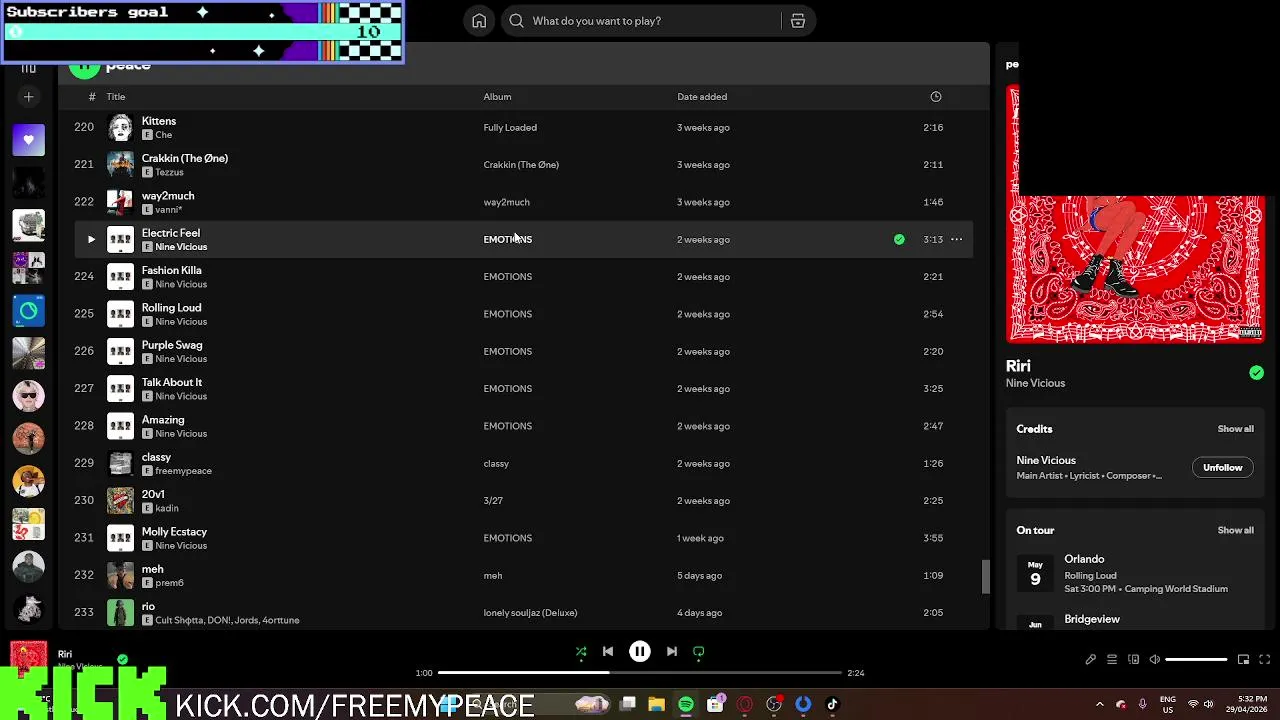Screen dimensions: 1280x720
Task: Open Liked Songs heart tile in sidebar
Action: click(28, 140)
